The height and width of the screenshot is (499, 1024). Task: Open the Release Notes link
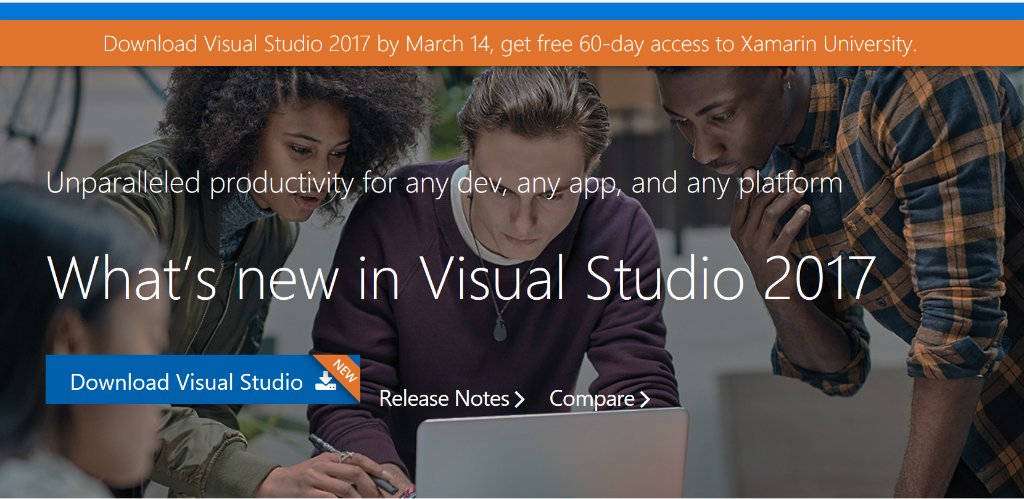(452, 398)
